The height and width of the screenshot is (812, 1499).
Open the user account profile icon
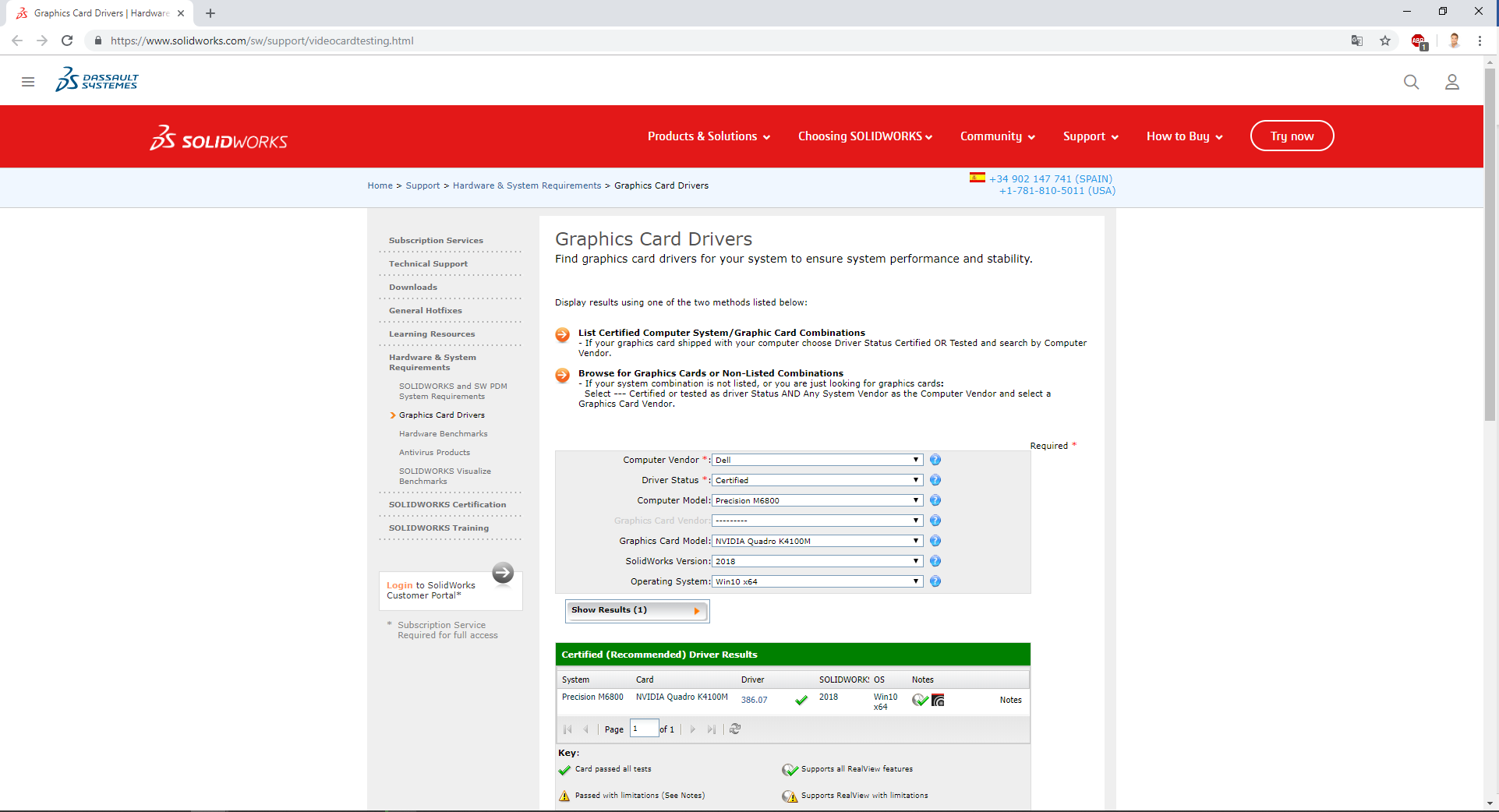coord(1451,82)
